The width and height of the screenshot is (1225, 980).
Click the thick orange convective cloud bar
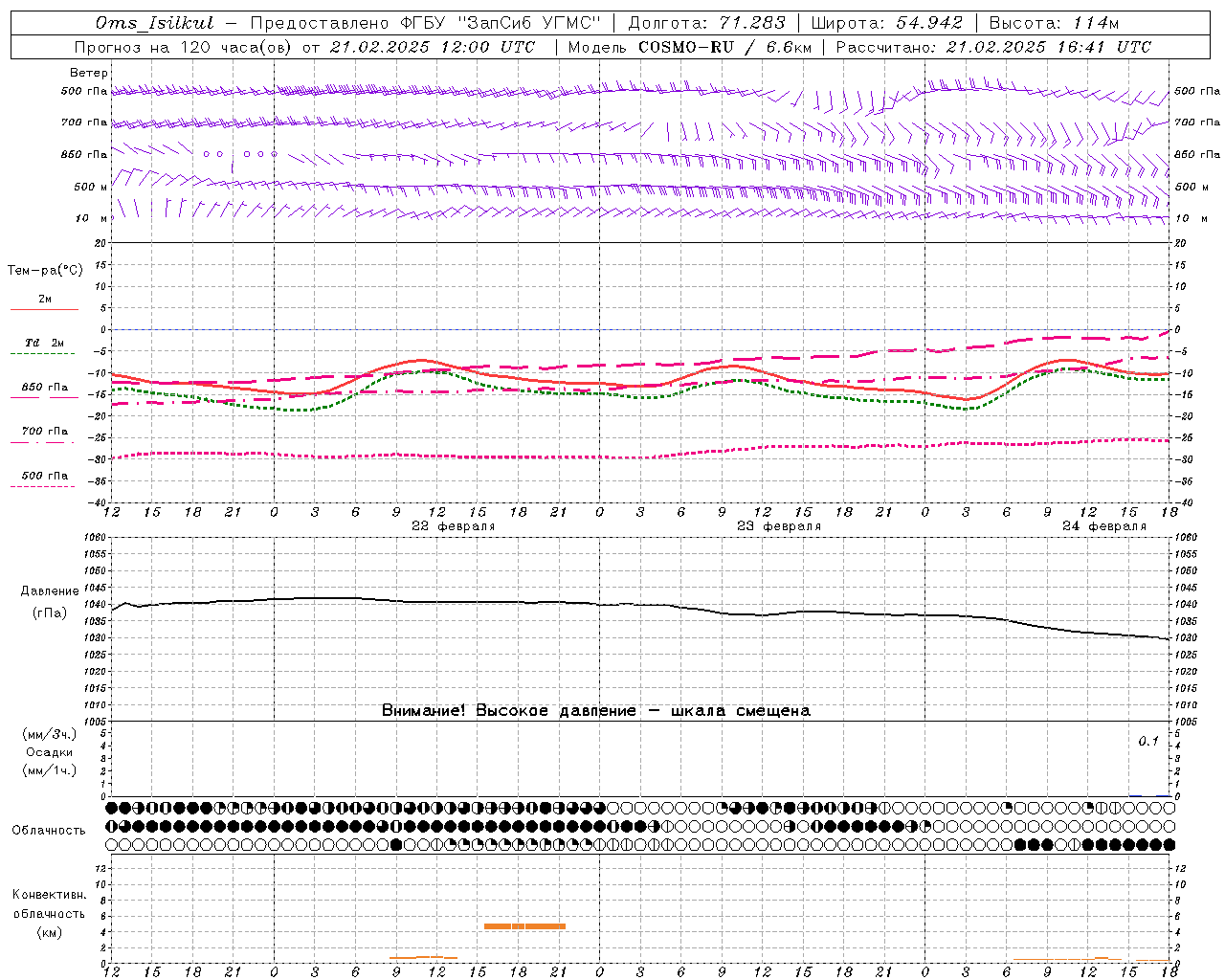(524, 926)
